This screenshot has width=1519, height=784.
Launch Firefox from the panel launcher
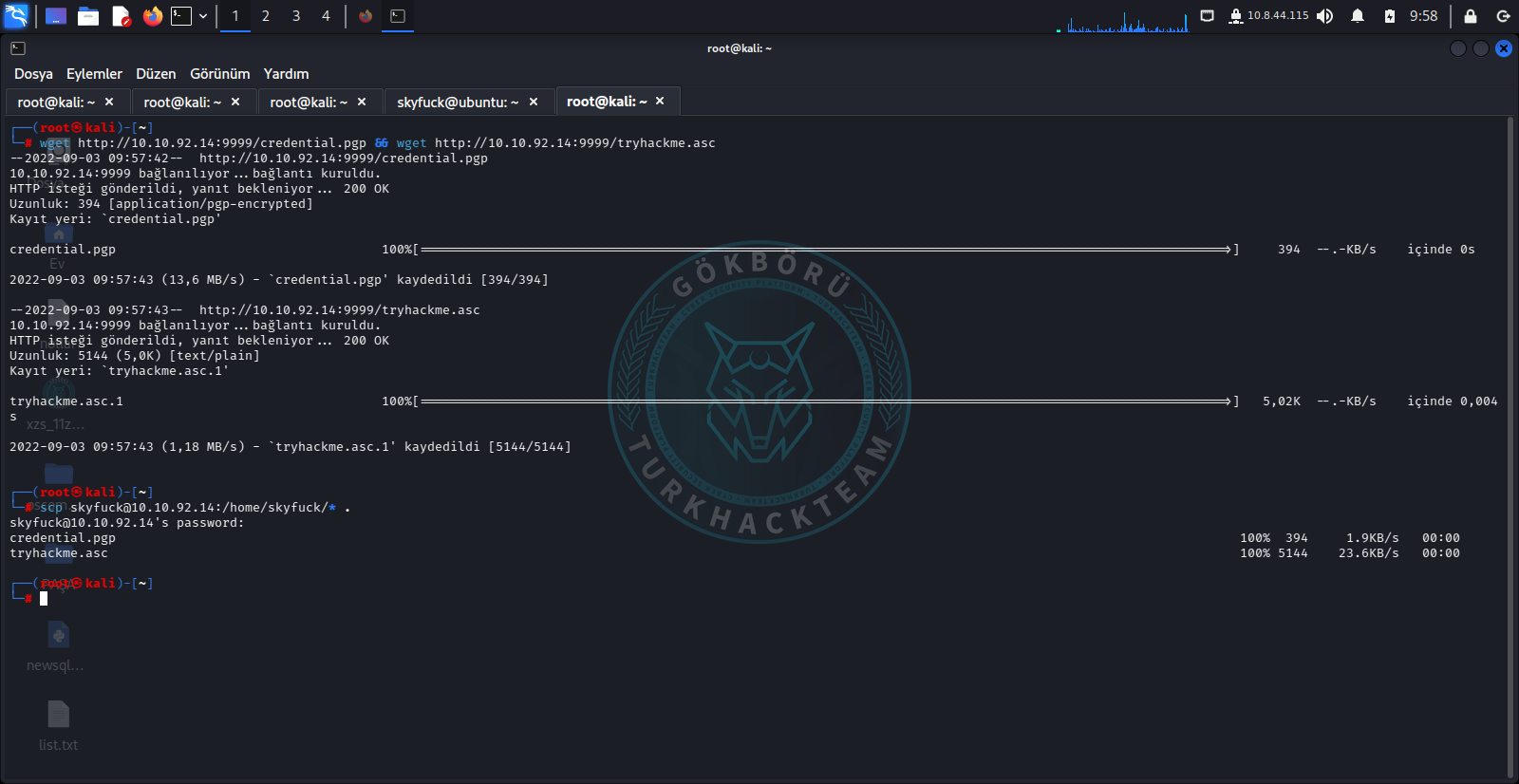[x=152, y=16]
